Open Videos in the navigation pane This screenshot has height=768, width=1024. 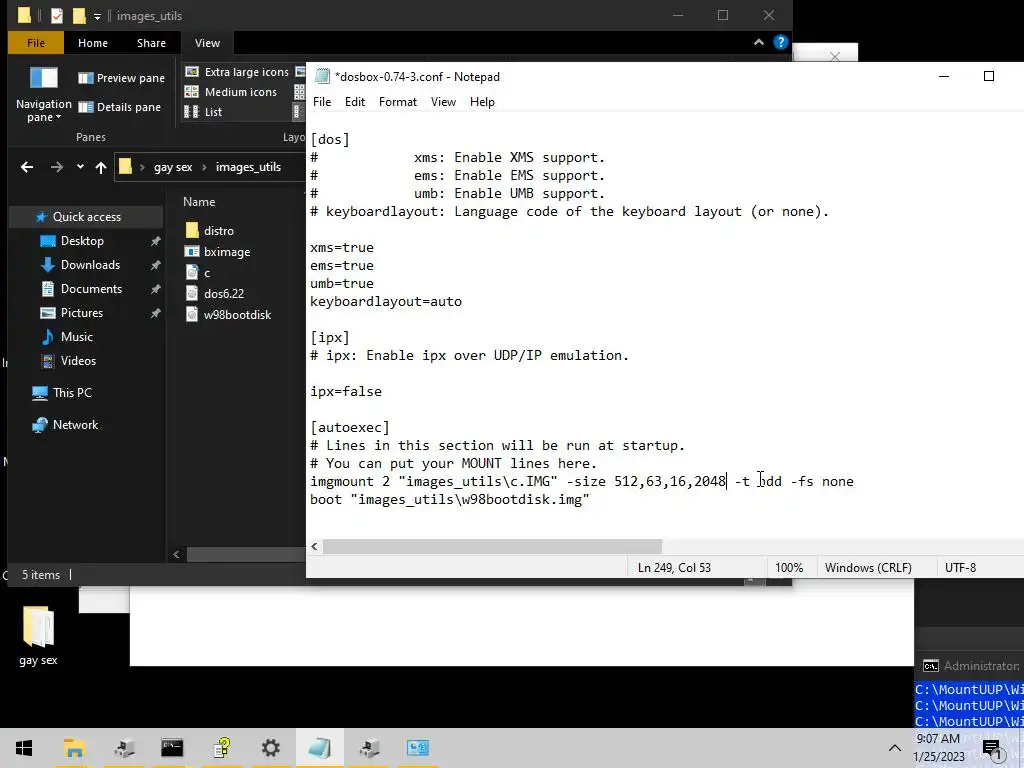[x=78, y=360]
